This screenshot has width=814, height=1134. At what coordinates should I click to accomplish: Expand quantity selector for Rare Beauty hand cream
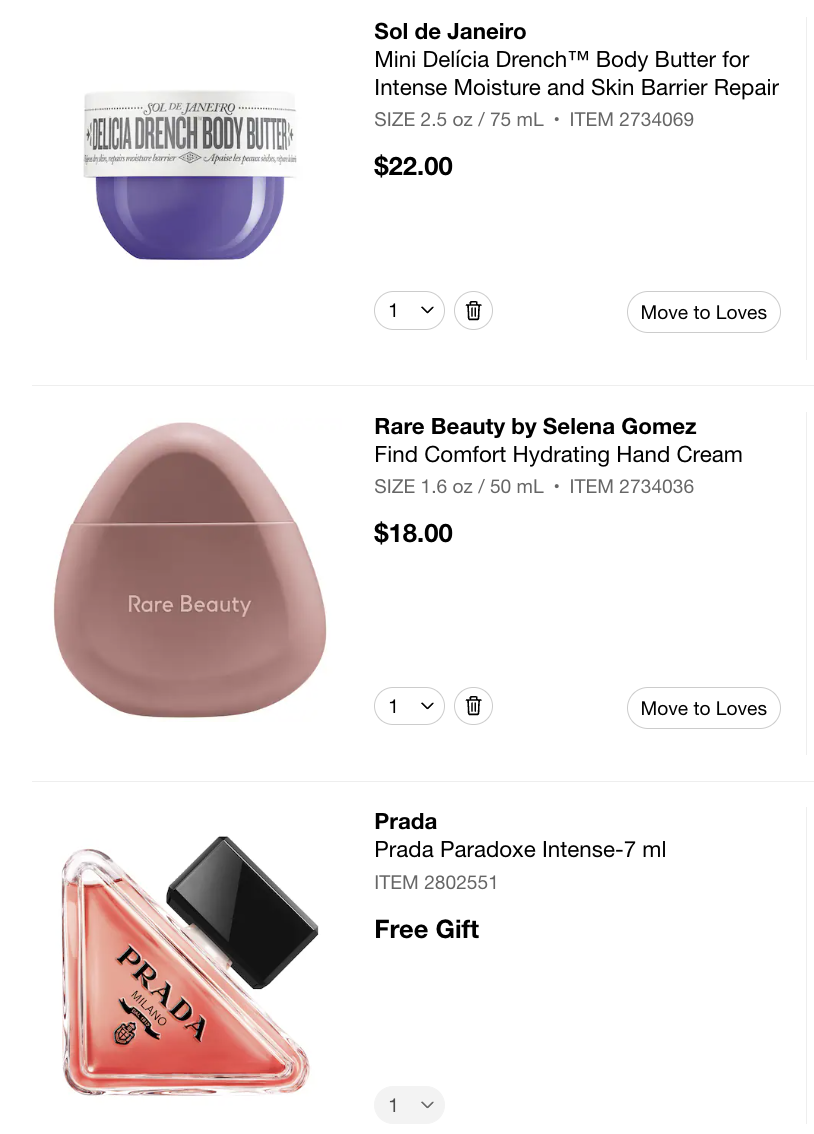coord(409,707)
